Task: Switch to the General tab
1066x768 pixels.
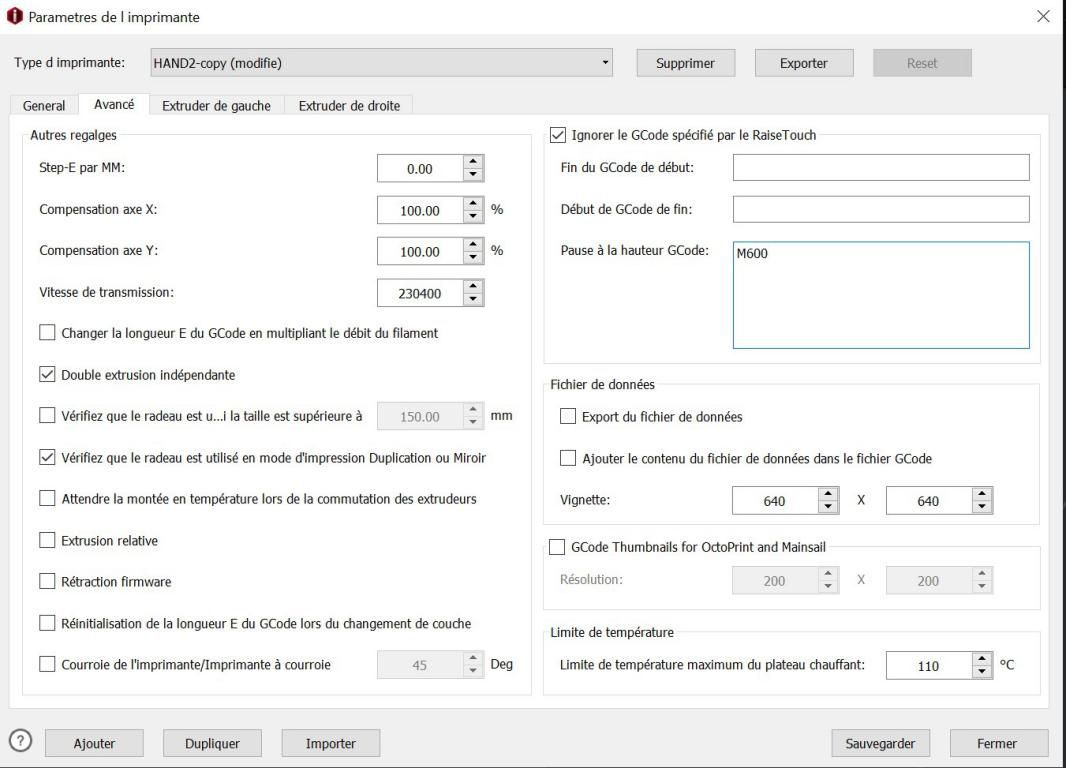Action: 44,105
